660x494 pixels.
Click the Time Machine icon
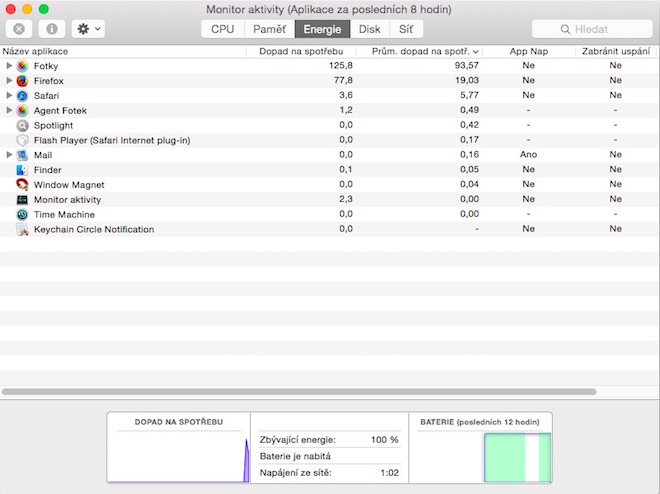22,215
